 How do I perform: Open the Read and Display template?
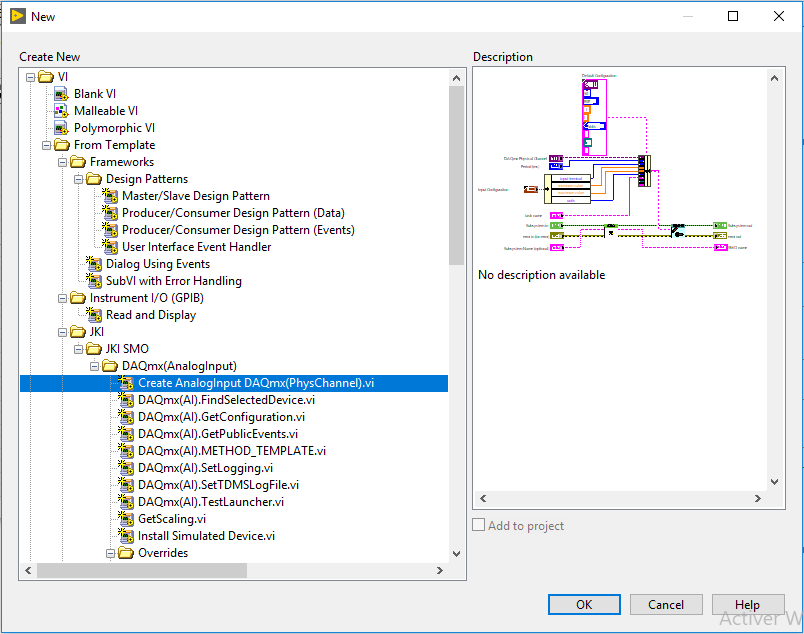click(x=151, y=314)
